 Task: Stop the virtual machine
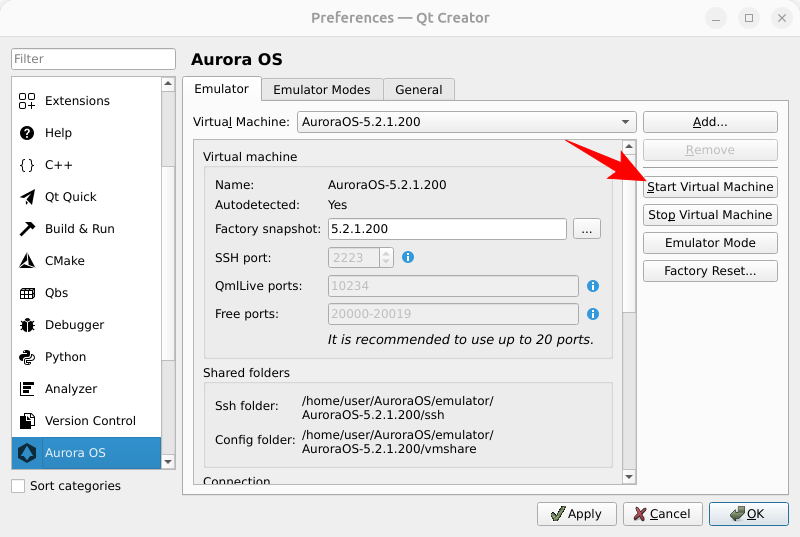pos(710,215)
